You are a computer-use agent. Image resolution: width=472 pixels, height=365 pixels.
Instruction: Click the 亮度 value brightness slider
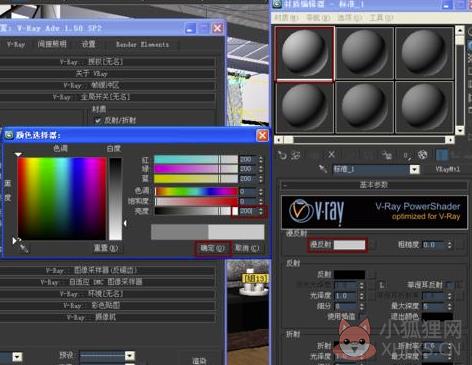[196, 211]
